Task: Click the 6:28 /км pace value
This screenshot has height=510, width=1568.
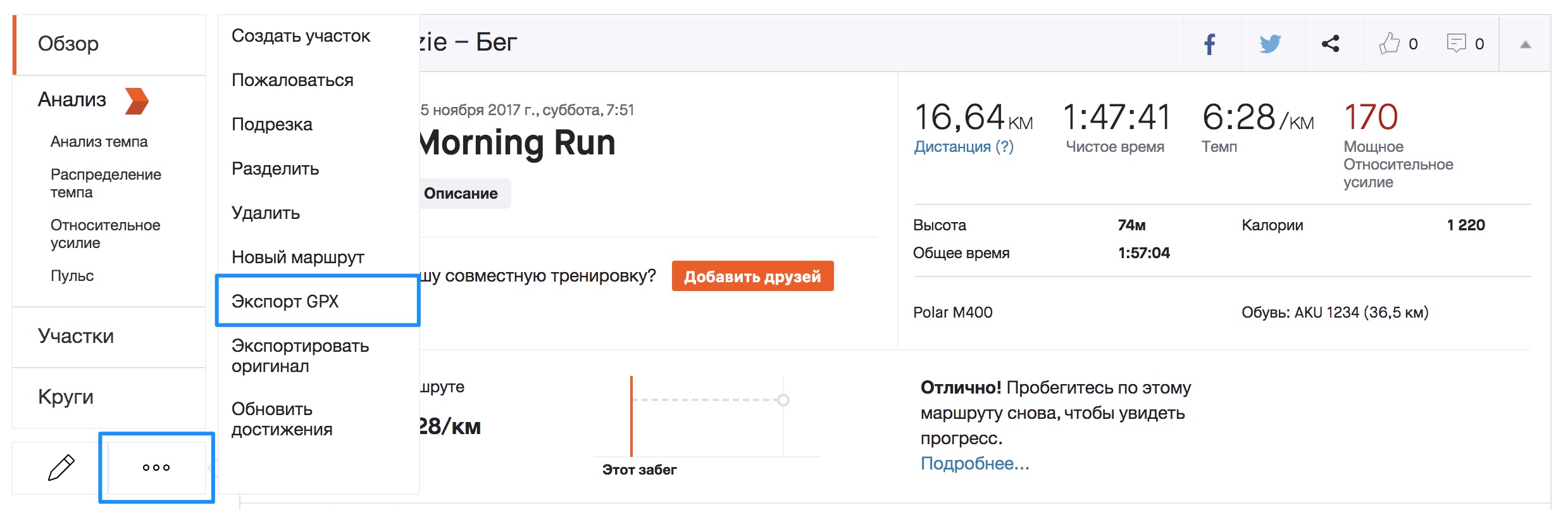Action: [1258, 117]
